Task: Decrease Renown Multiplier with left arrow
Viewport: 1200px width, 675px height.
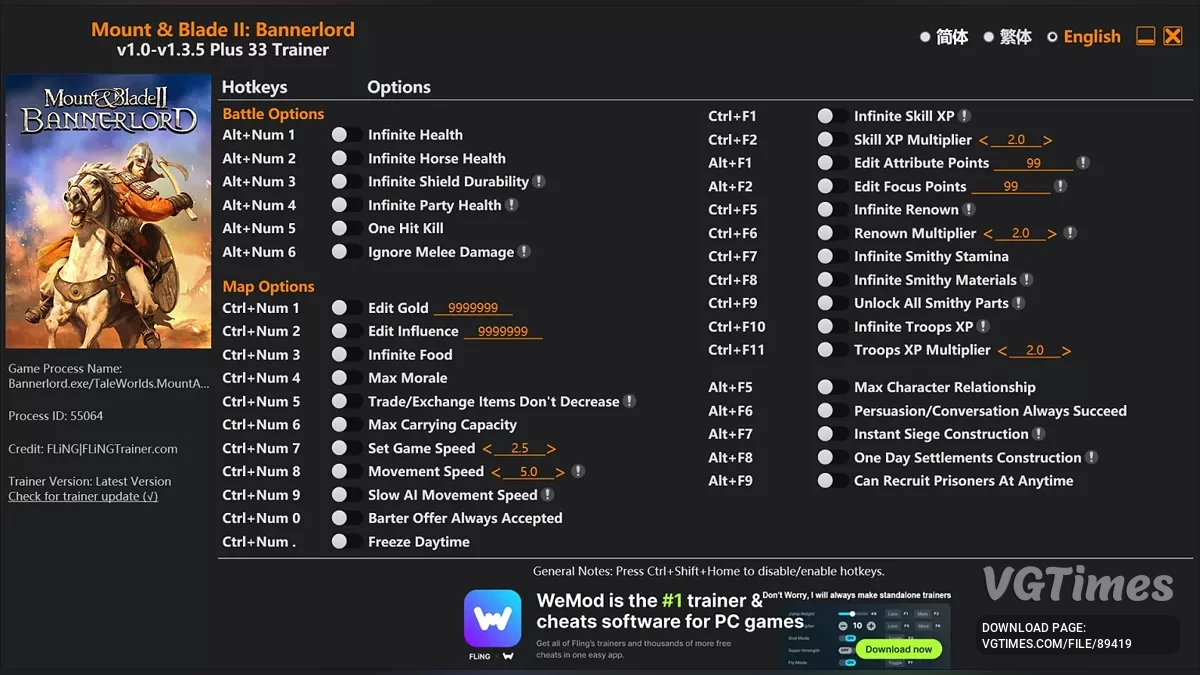Action: 988,234
